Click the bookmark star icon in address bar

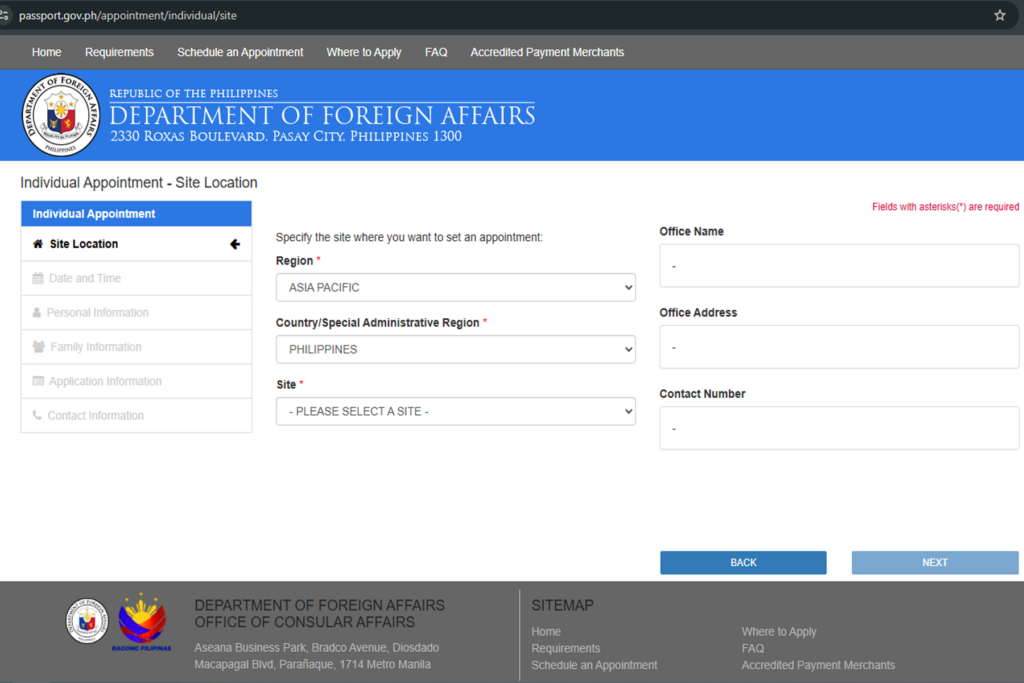click(999, 15)
